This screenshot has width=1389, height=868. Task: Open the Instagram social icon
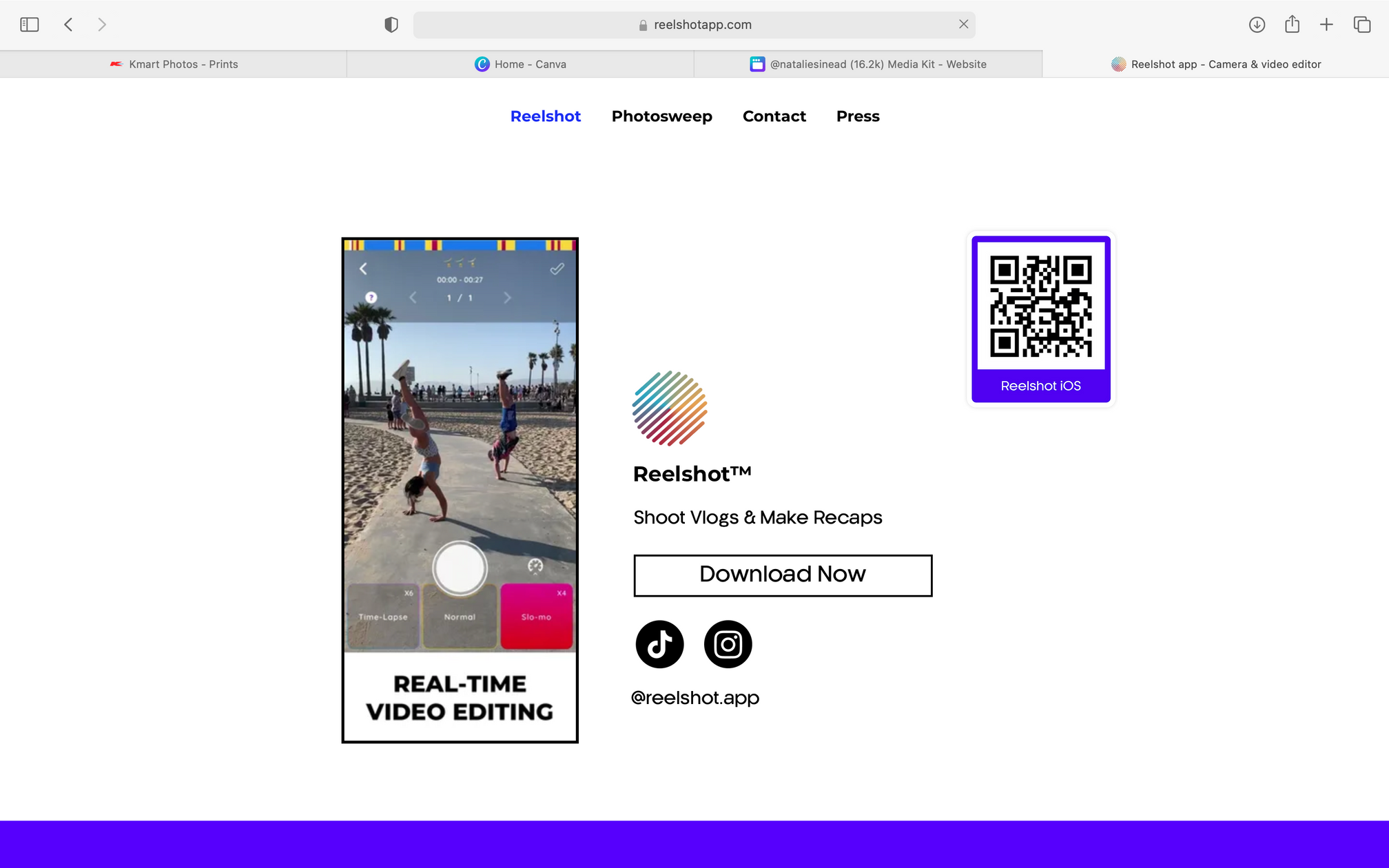pos(728,644)
